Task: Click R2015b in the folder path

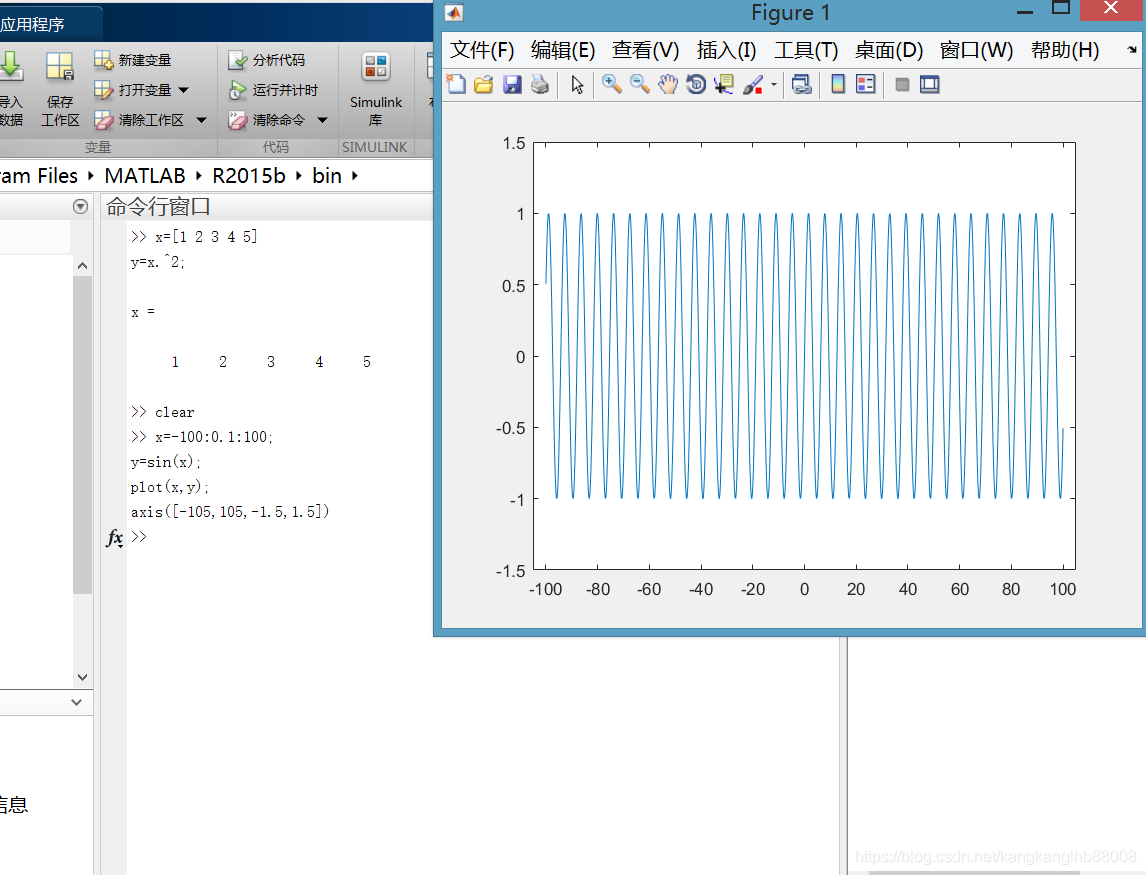Action: (248, 176)
